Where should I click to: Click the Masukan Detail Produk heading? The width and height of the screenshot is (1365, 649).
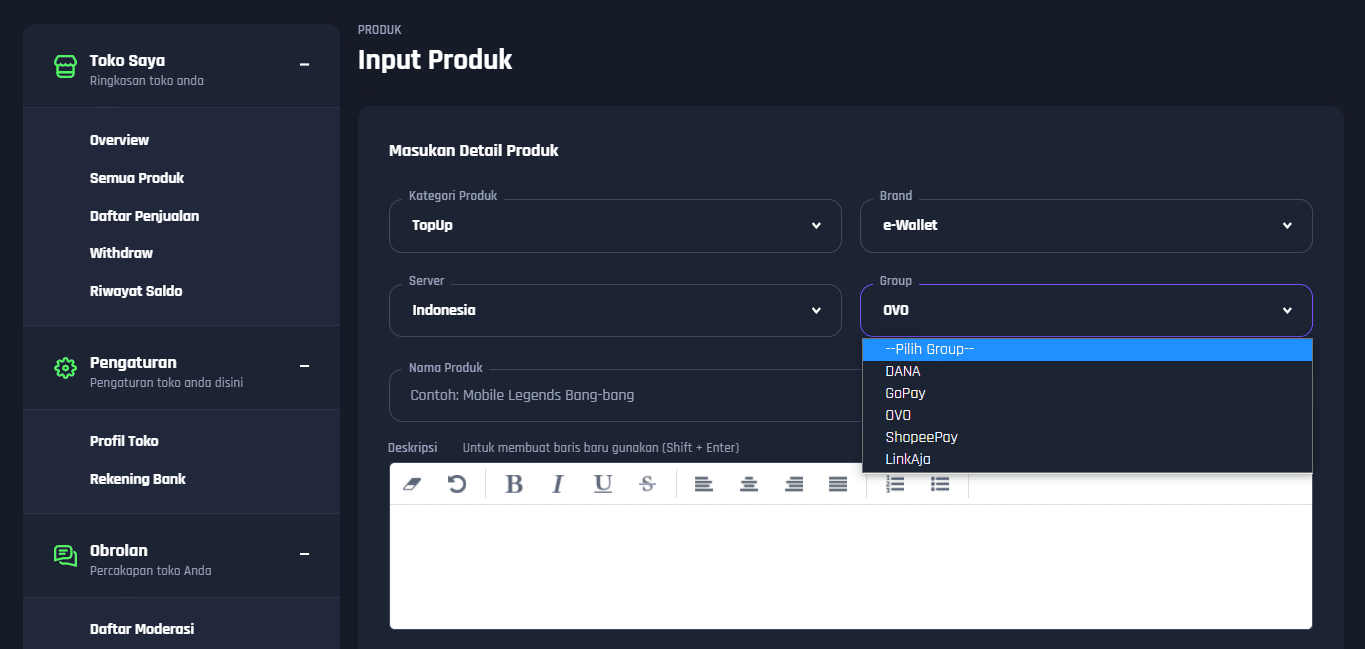pos(474,151)
